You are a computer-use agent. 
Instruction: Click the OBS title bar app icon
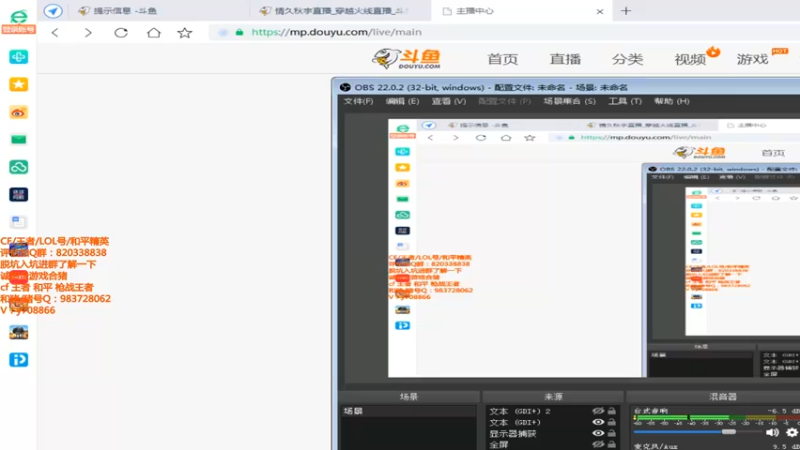click(x=345, y=87)
